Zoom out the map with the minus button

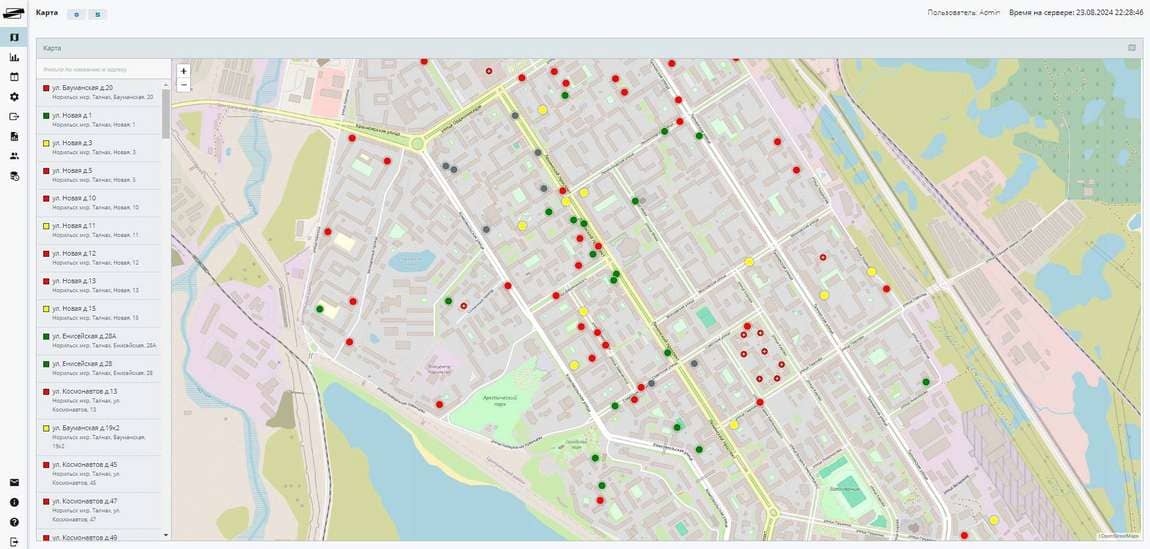183,85
